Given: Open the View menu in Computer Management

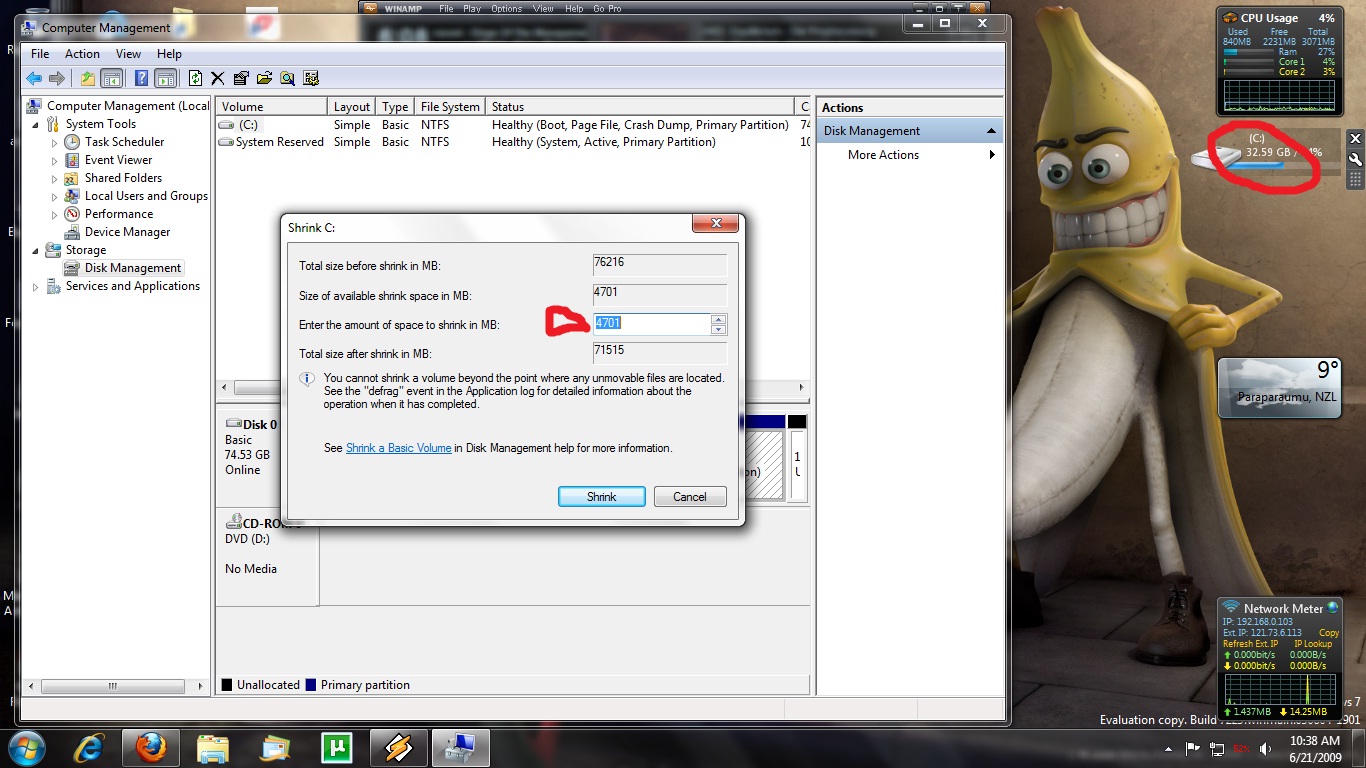Looking at the screenshot, I should pyautogui.click(x=128, y=54).
